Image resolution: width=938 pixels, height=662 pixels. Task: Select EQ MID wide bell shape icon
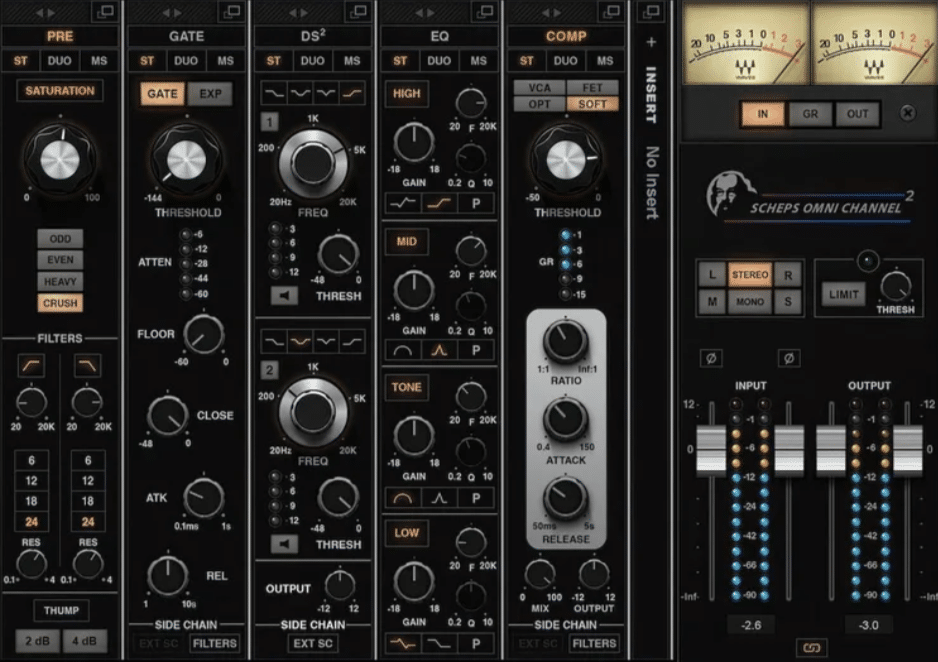403,350
